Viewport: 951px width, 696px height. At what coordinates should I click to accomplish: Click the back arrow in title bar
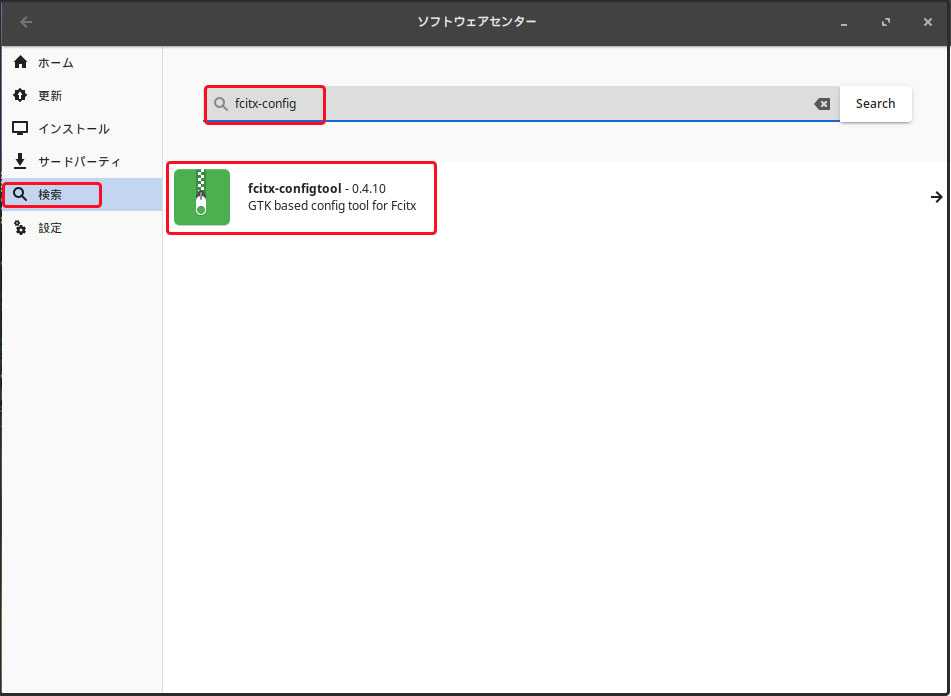(x=26, y=22)
